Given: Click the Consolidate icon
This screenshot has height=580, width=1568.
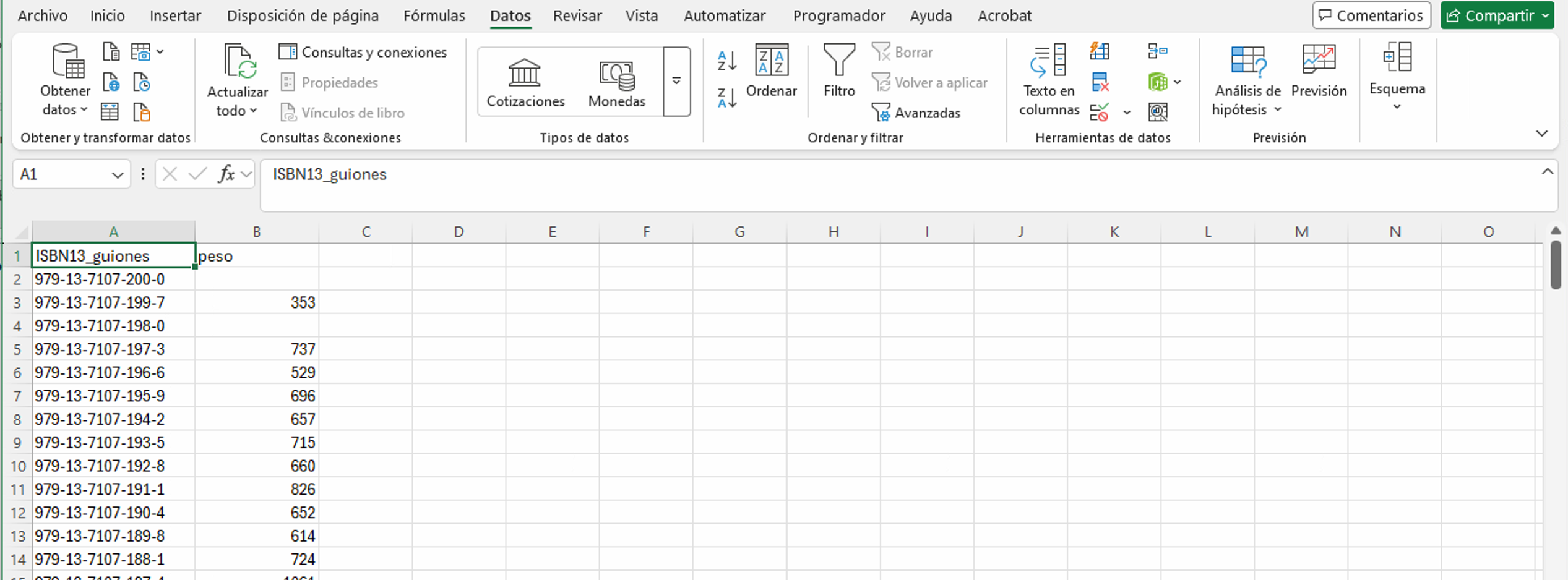Looking at the screenshot, I should click(x=1157, y=51).
